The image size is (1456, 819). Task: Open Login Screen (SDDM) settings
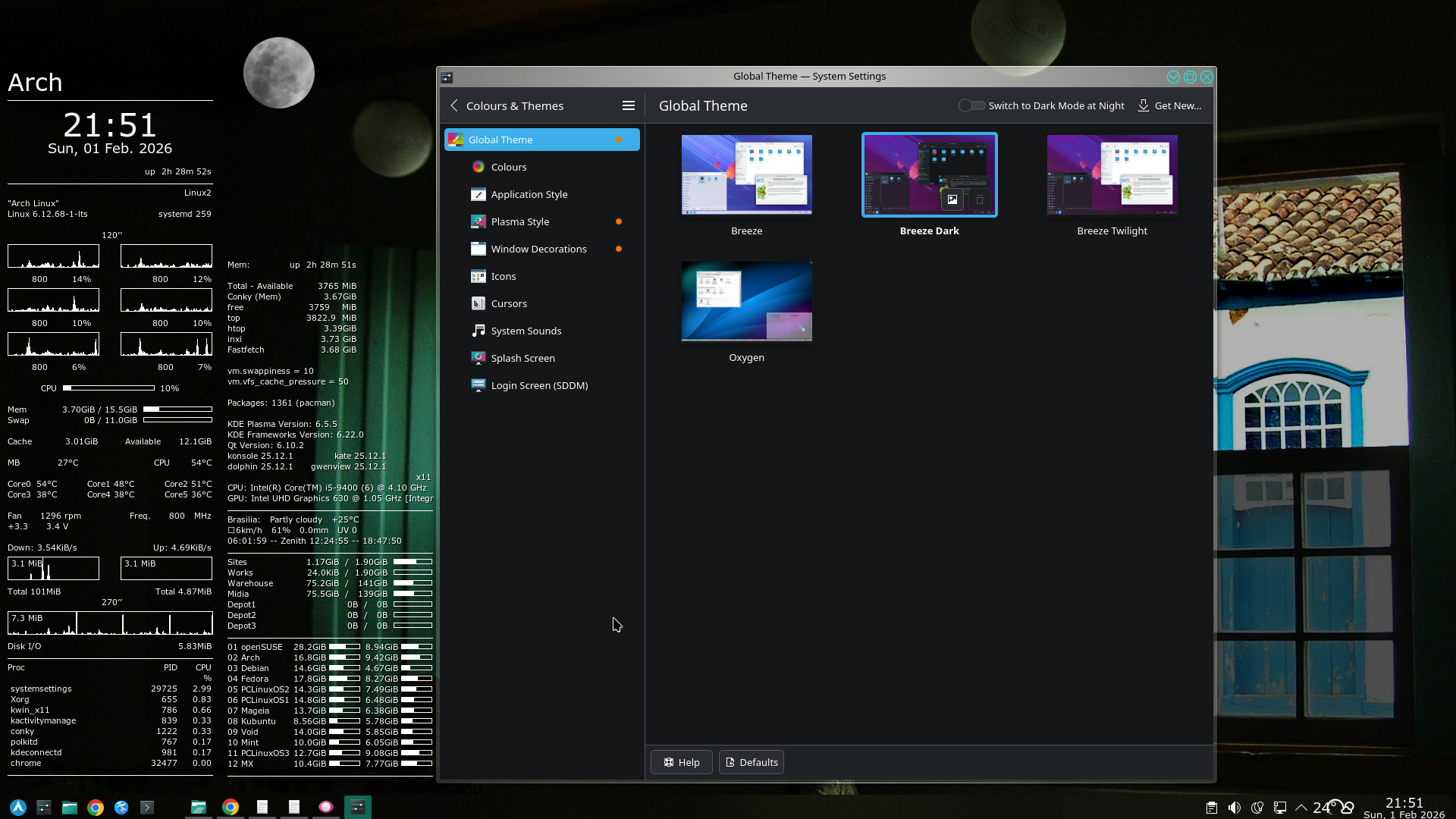tap(538, 385)
